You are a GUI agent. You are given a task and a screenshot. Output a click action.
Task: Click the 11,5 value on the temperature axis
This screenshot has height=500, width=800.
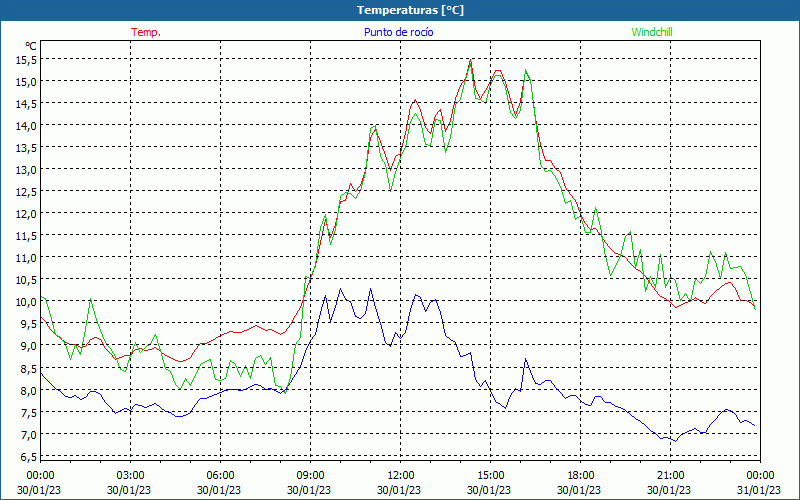(27, 235)
